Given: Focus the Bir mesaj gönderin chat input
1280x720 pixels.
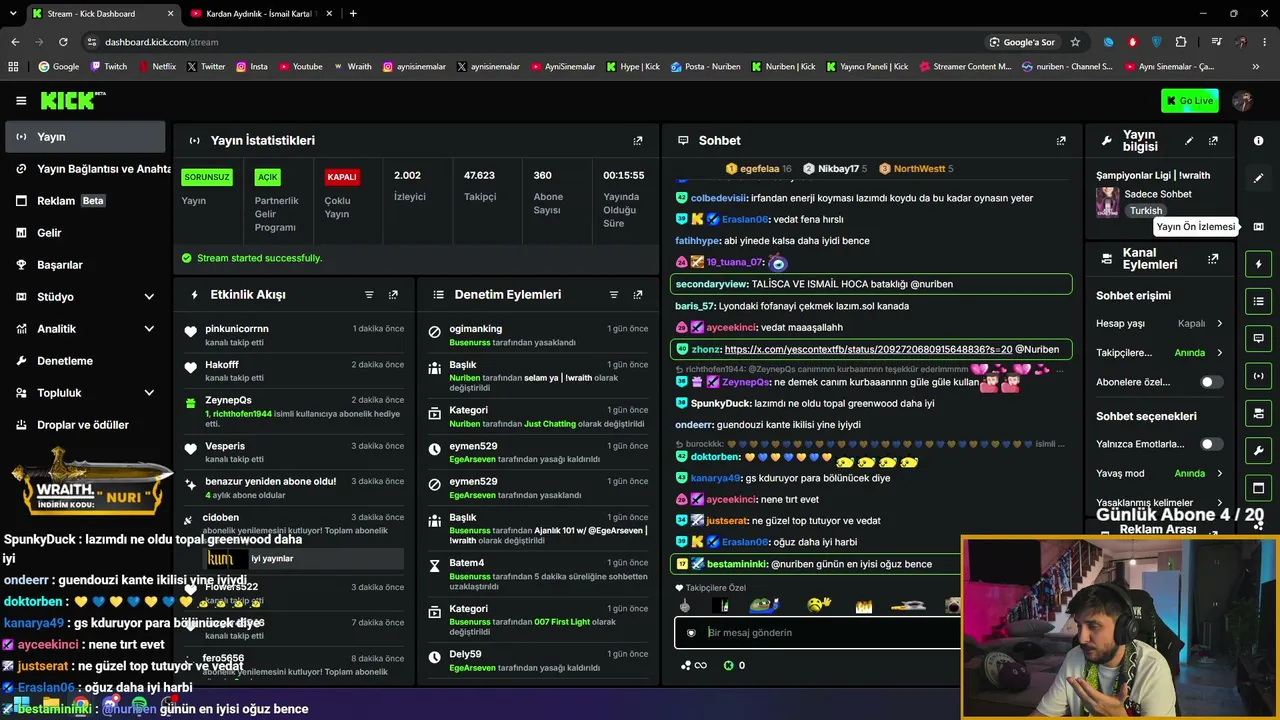Looking at the screenshot, I should tap(817, 633).
